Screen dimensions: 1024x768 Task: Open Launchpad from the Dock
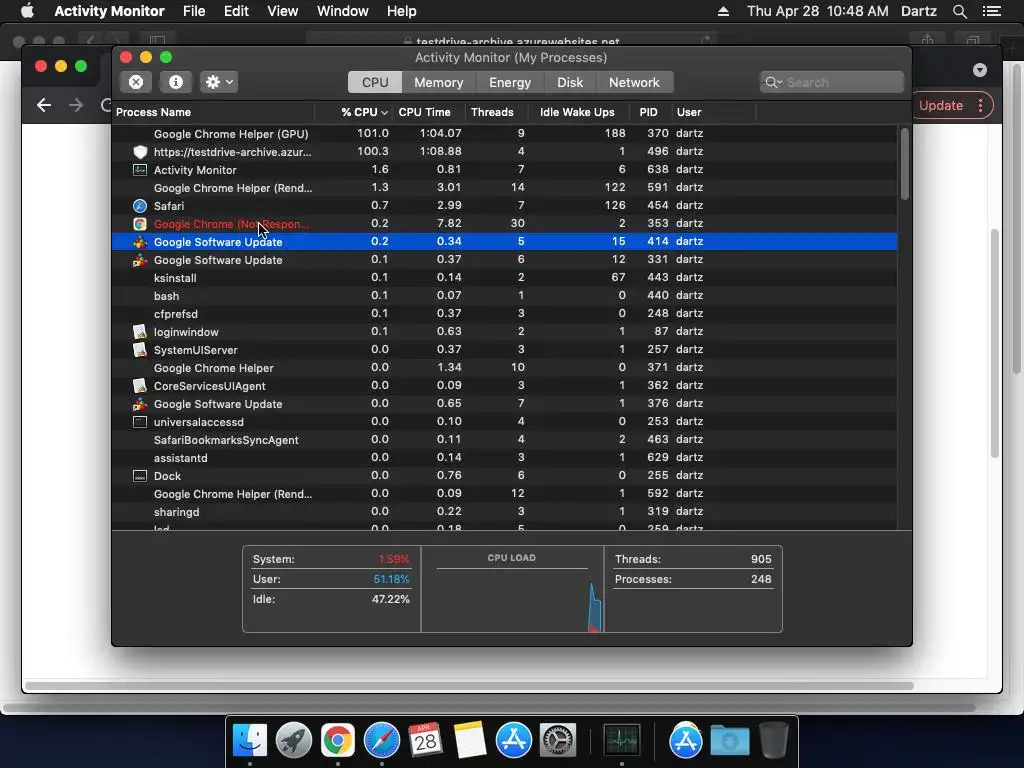tap(294, 740)
